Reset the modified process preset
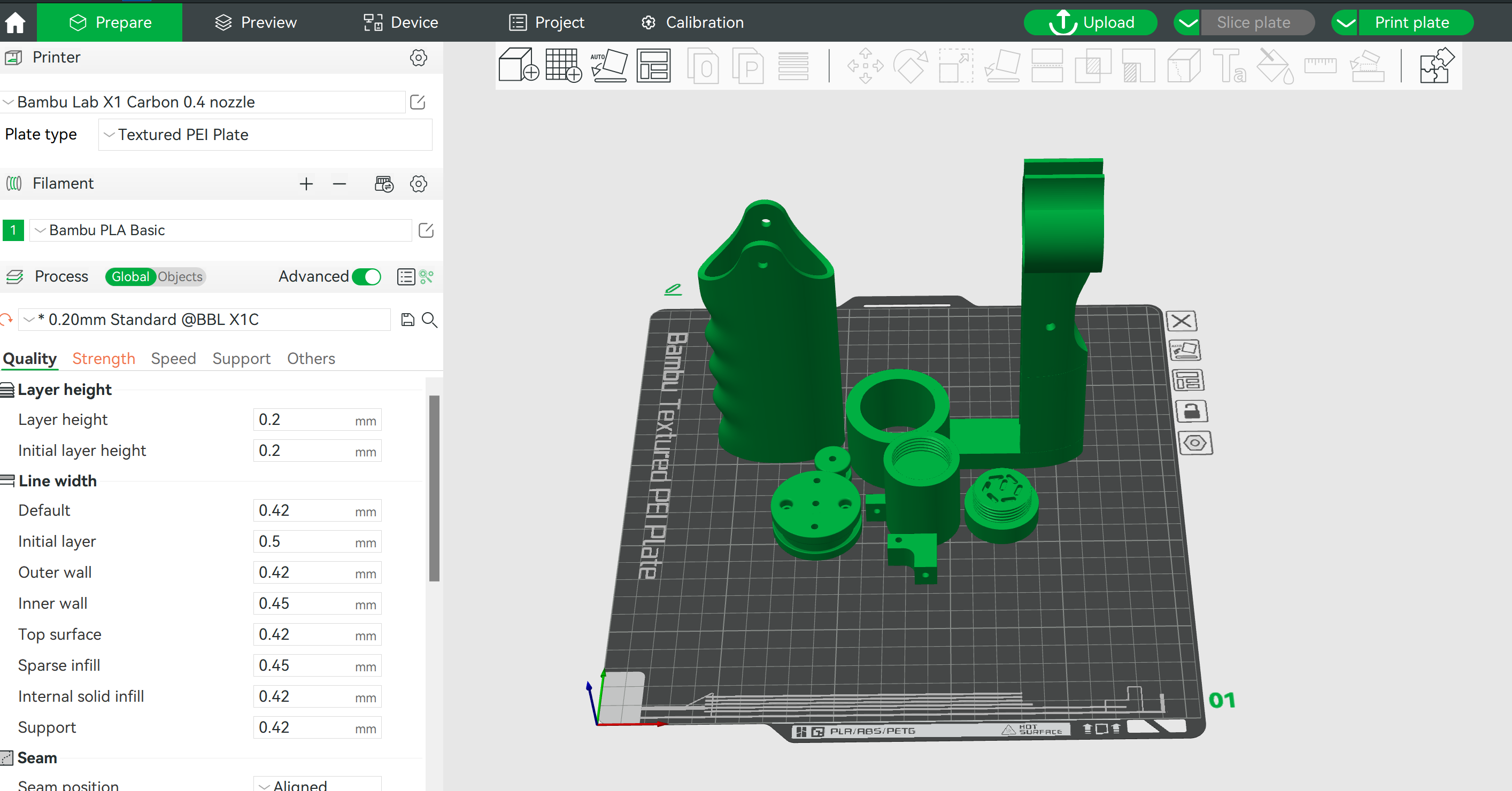1512x791 pixels. [x=6, y=319]
